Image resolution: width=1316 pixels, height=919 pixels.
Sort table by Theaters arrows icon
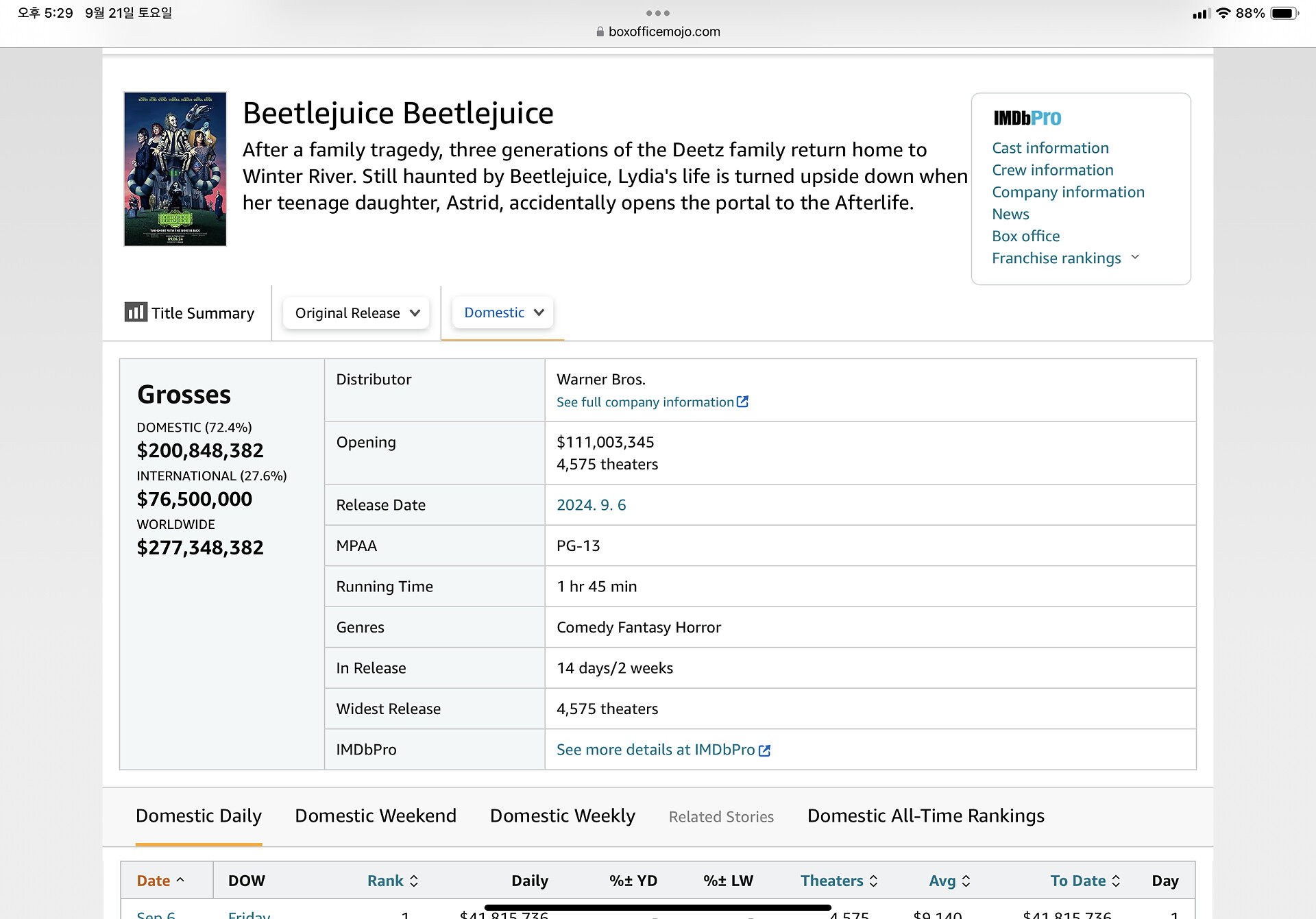click(x=873, y=881)
